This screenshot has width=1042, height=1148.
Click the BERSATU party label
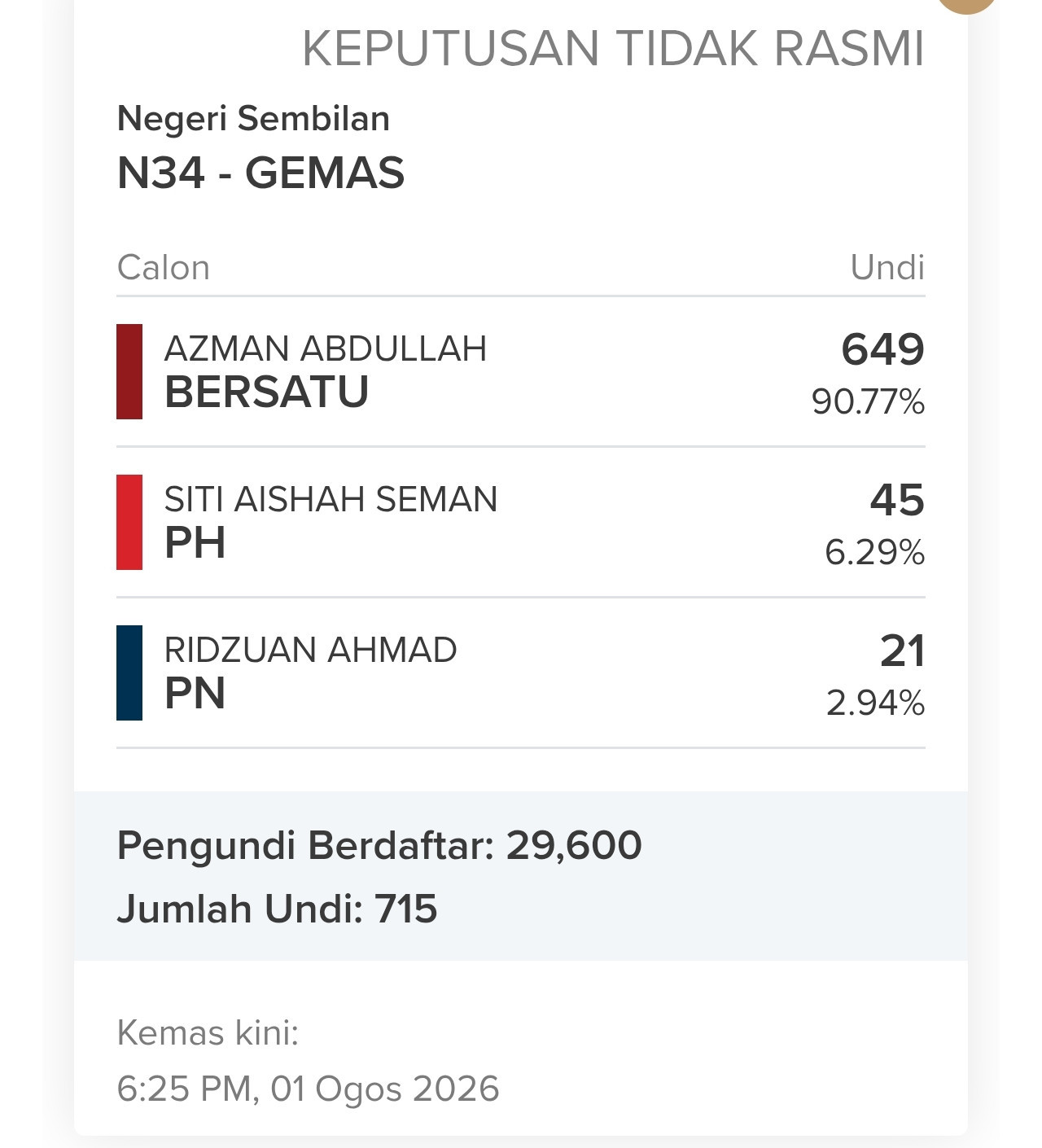pos(267,392)
